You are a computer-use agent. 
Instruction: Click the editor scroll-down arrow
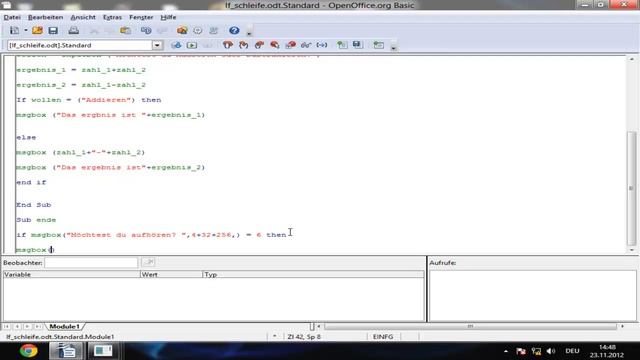[631, 250]
